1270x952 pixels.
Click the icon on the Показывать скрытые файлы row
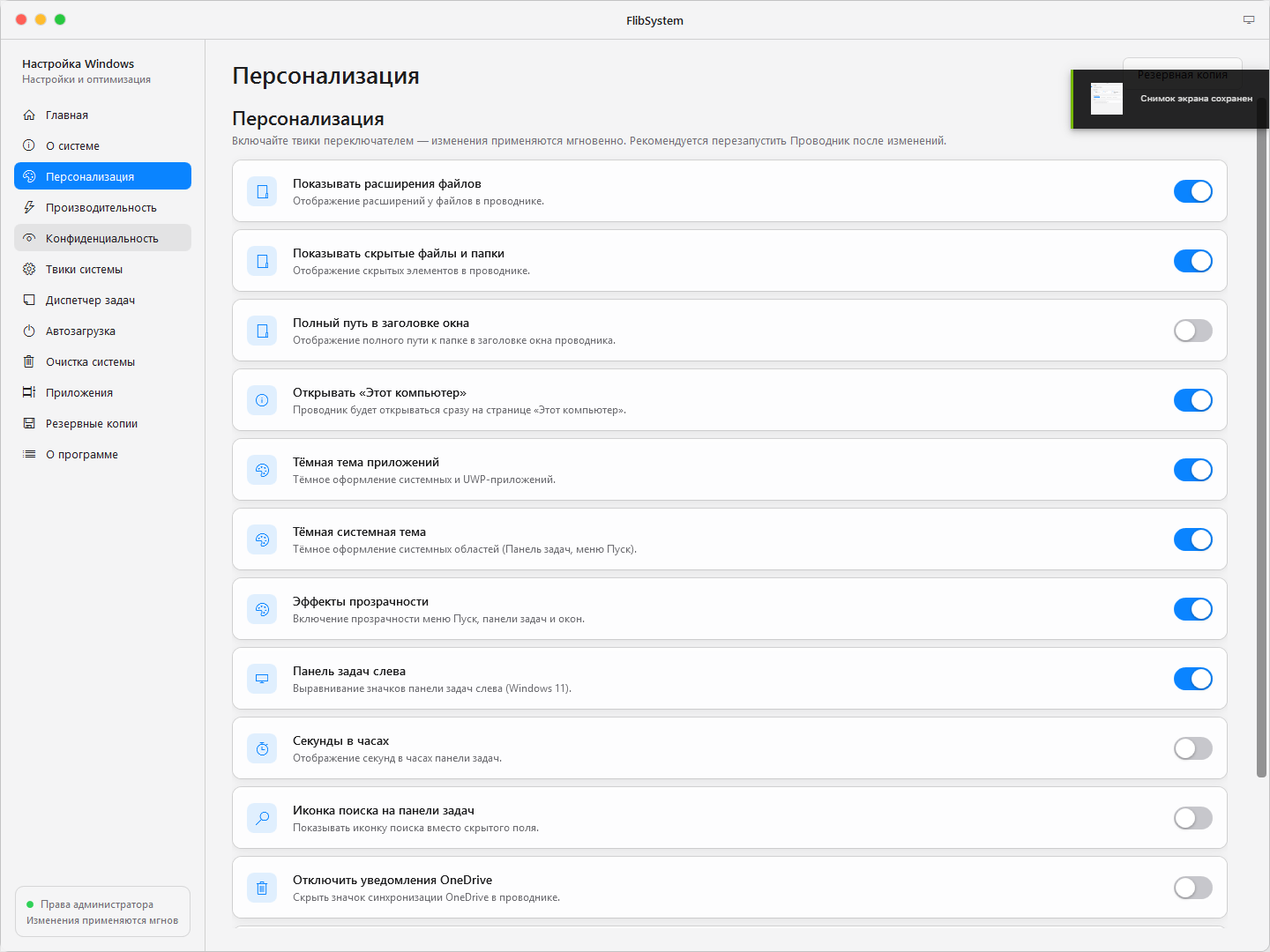click(262, 261)
